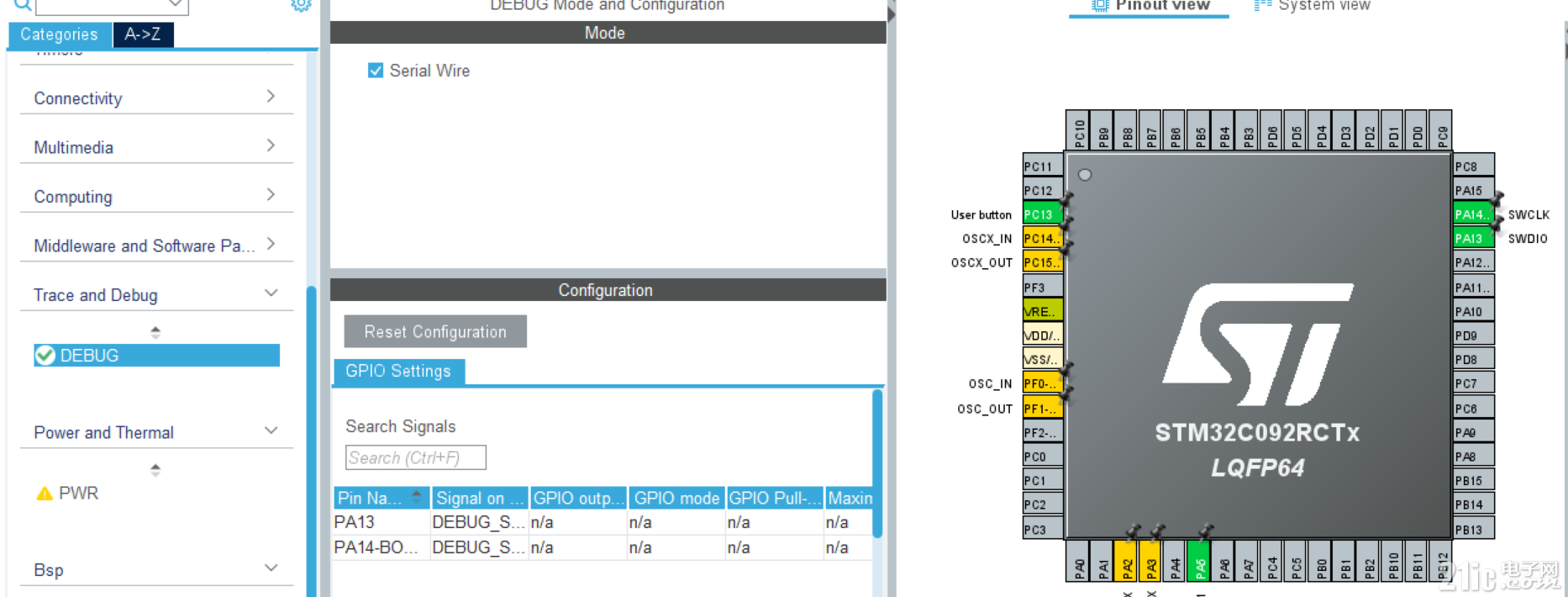The image size is (1568, 597).
Task: Click the green PC13 pin on chip
Action: (1043, 214)
